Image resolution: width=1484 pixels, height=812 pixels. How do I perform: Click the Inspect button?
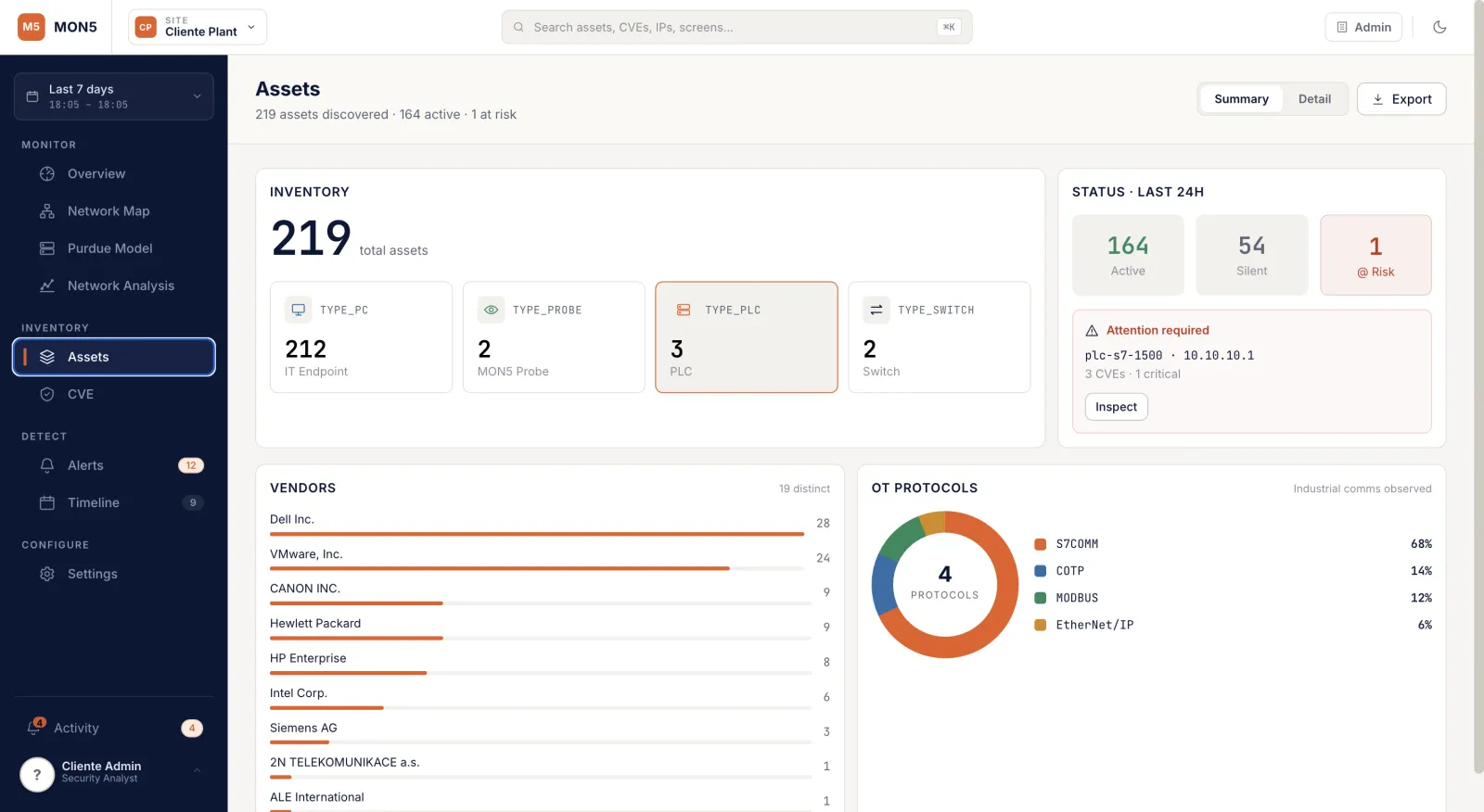coord(1116,407)
